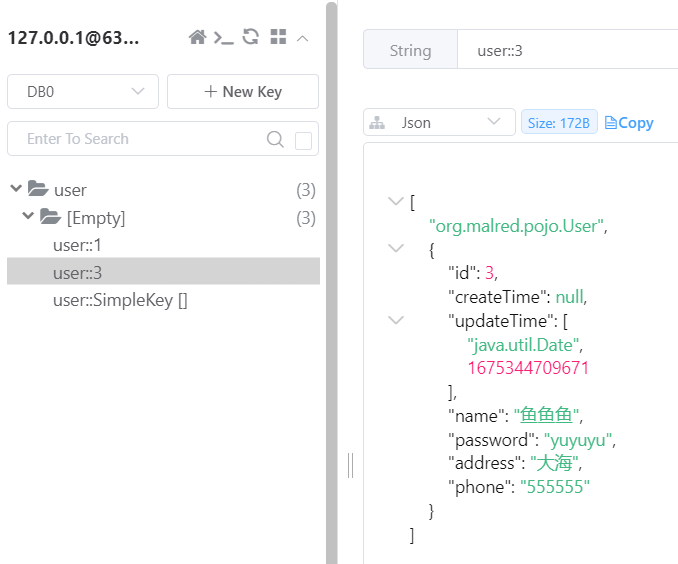Open the user::SimpleKey [] key

(x=120, y=300)
